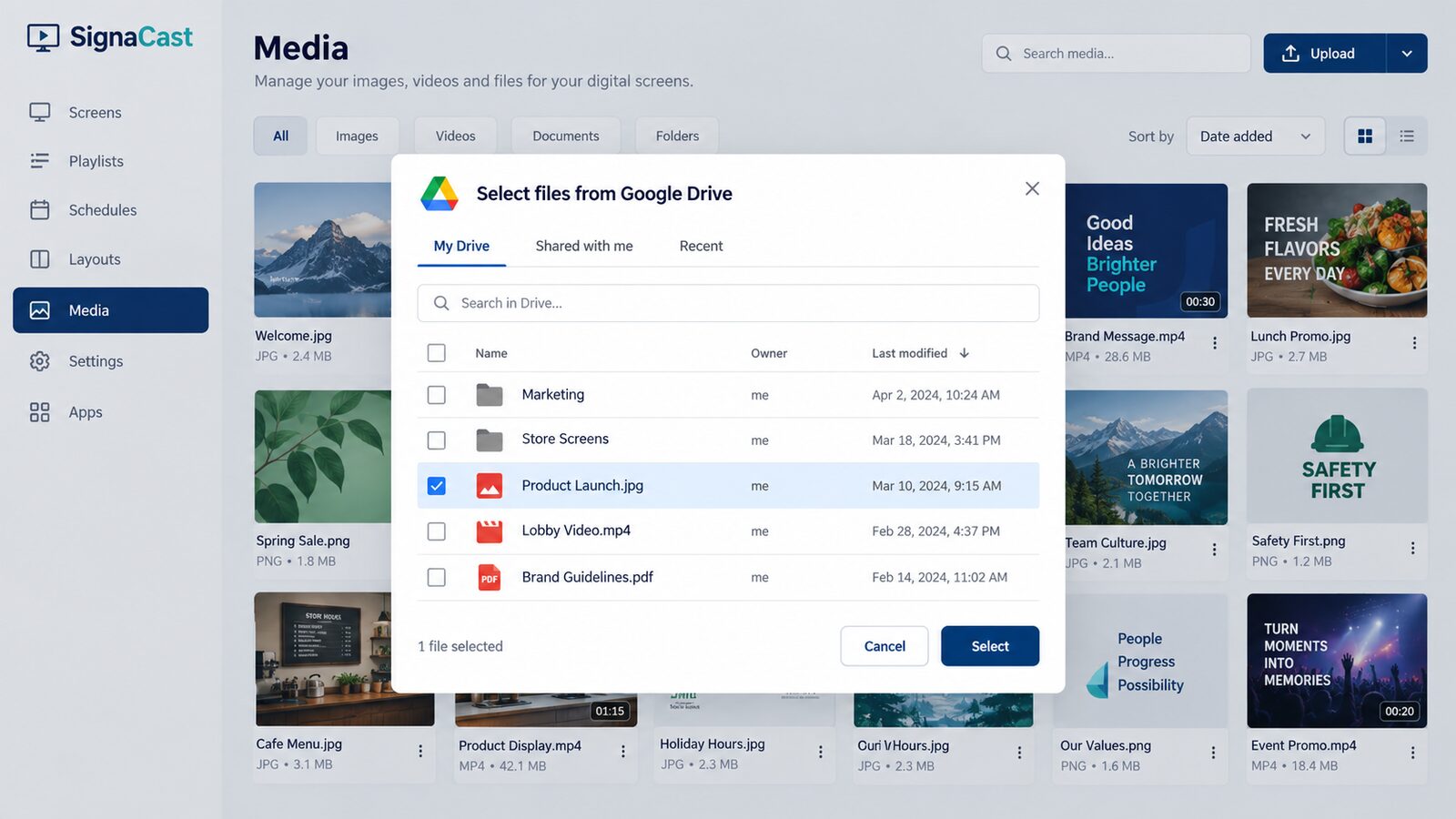Switch to My Drive tab
Screen dimensions: 1456x819
[461, 247]
